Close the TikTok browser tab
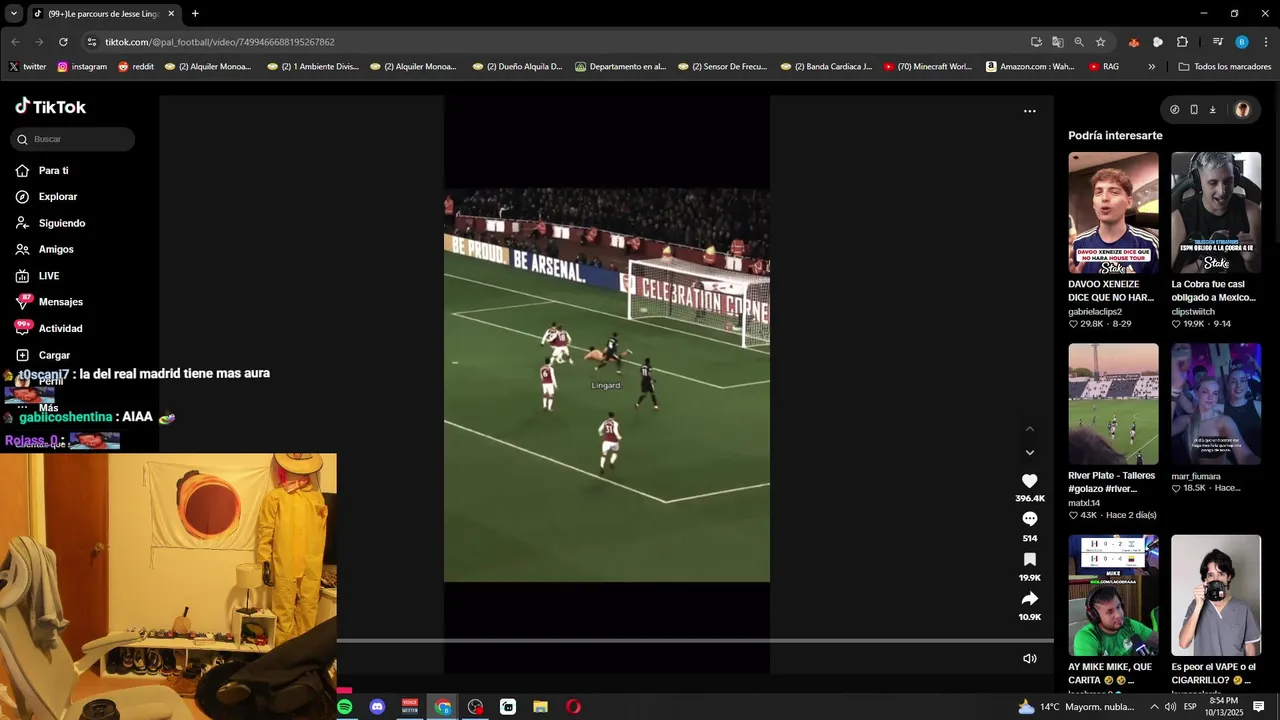This screenshot has width=1280, height=720. tap(171, 14)
